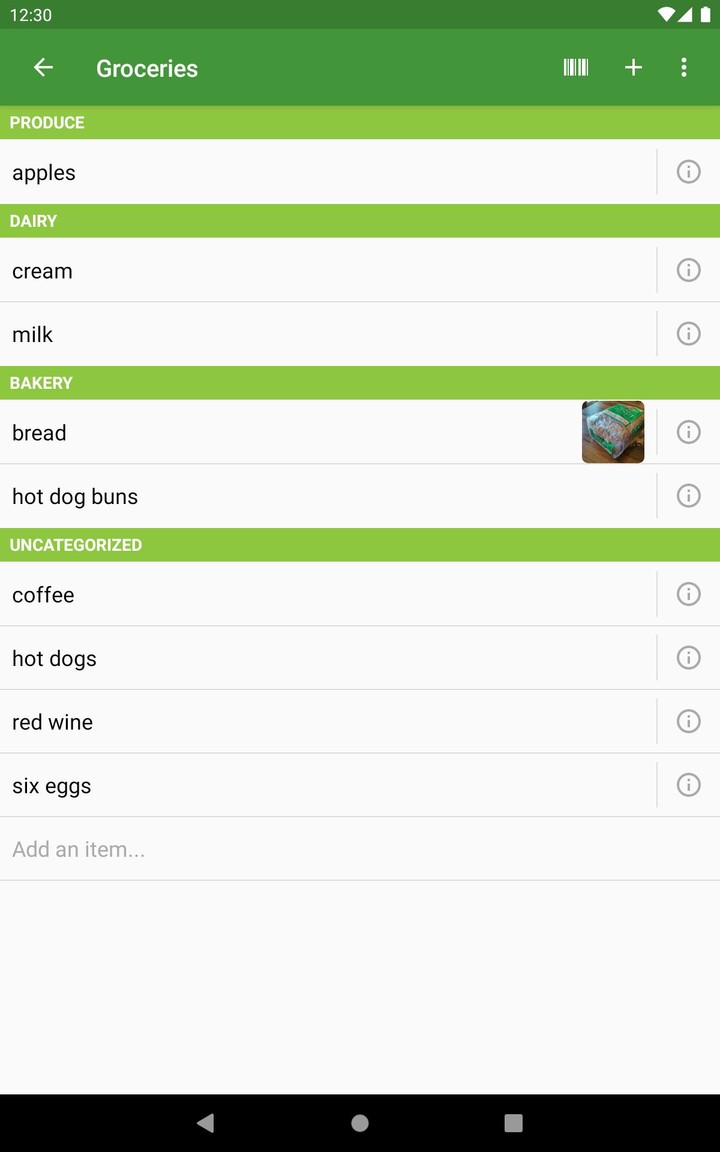This screenshot has height=1152, width=720.
Task: Open info for apples
Action: (688, 172)
